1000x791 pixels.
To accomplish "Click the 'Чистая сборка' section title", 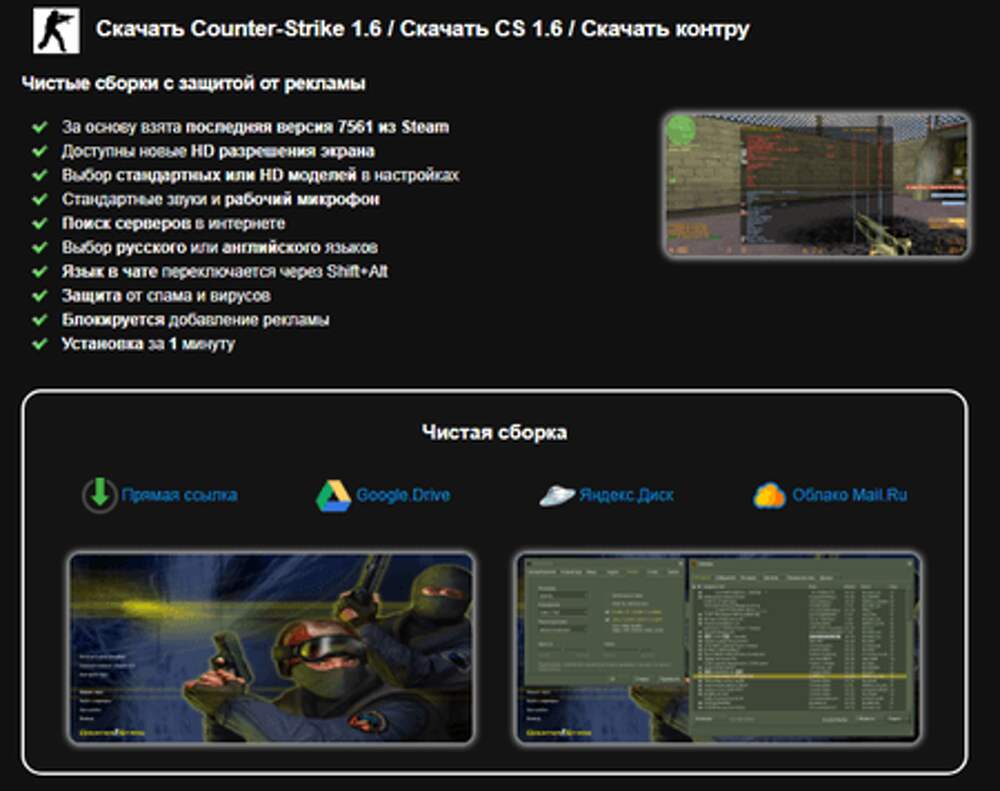I will [x=494, y=432].
